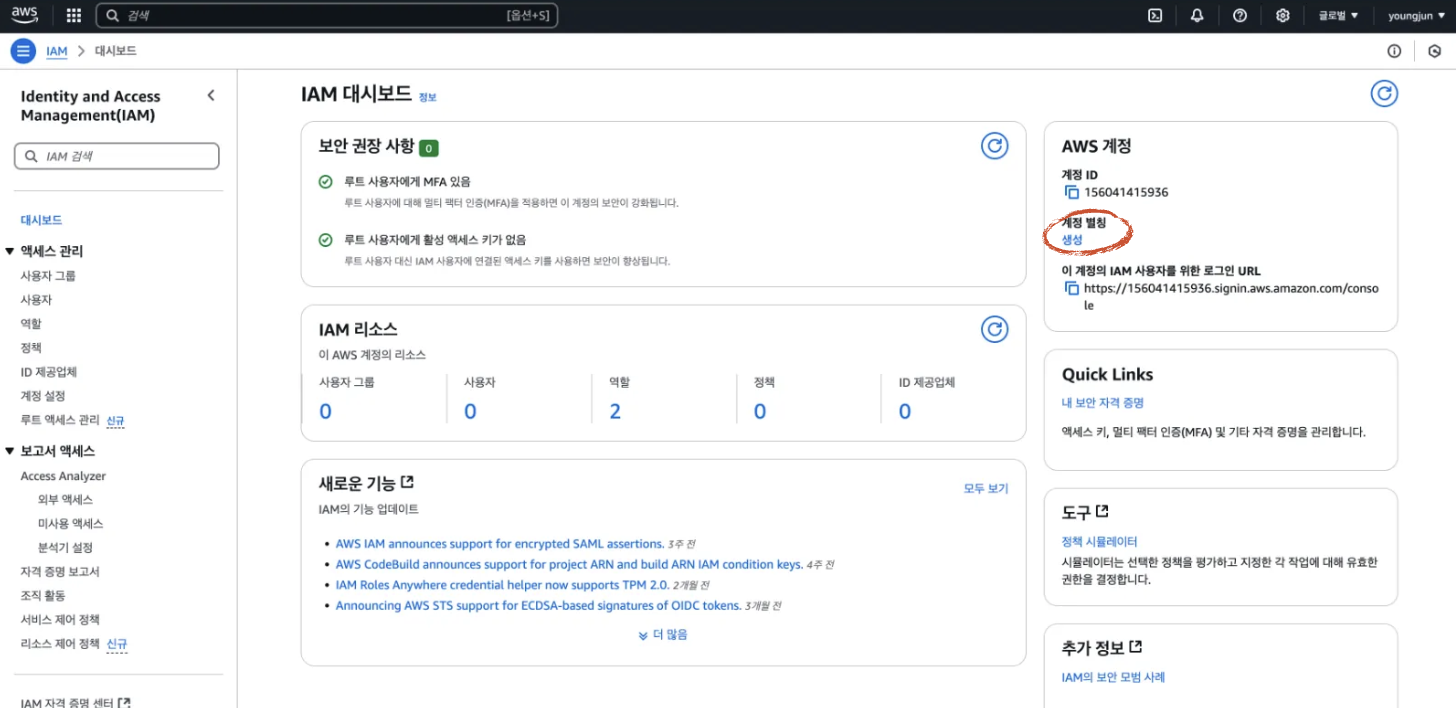This screenshot has width=1456, height=708.
Task: Click 모두 보기 in 새로운 기능
Action: pyautogui.click(x=986, y=489)
